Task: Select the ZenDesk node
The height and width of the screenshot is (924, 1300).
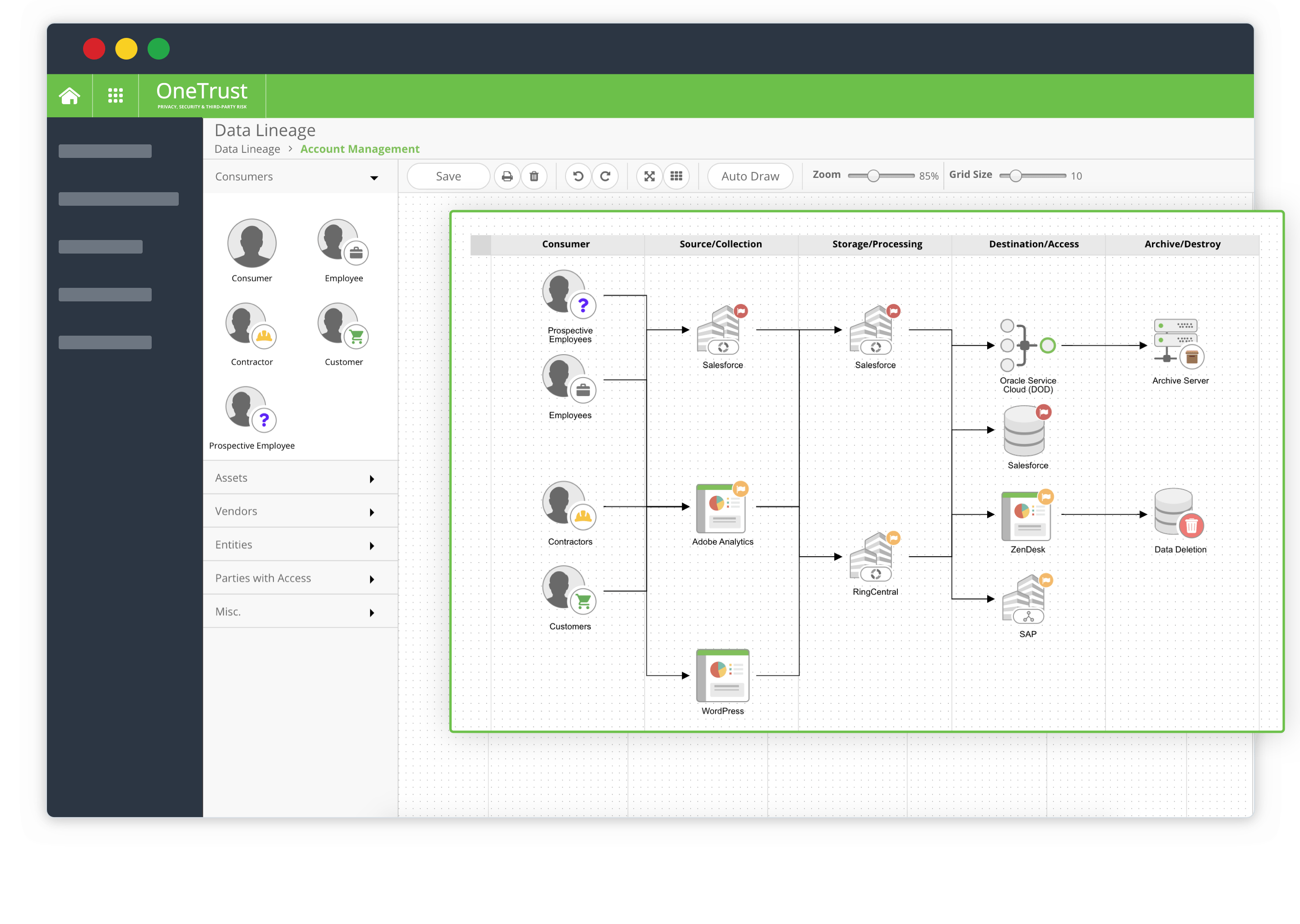Action: point(1027,516)
